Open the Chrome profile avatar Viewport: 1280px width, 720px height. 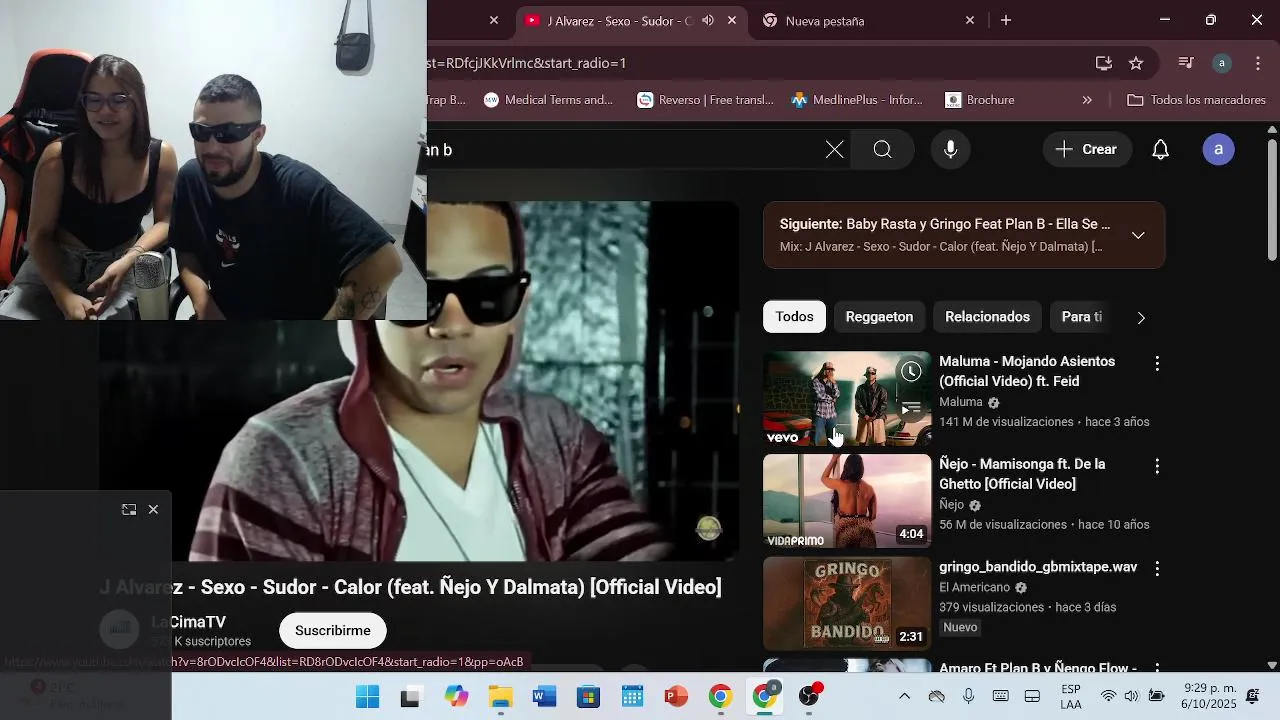1222,63
